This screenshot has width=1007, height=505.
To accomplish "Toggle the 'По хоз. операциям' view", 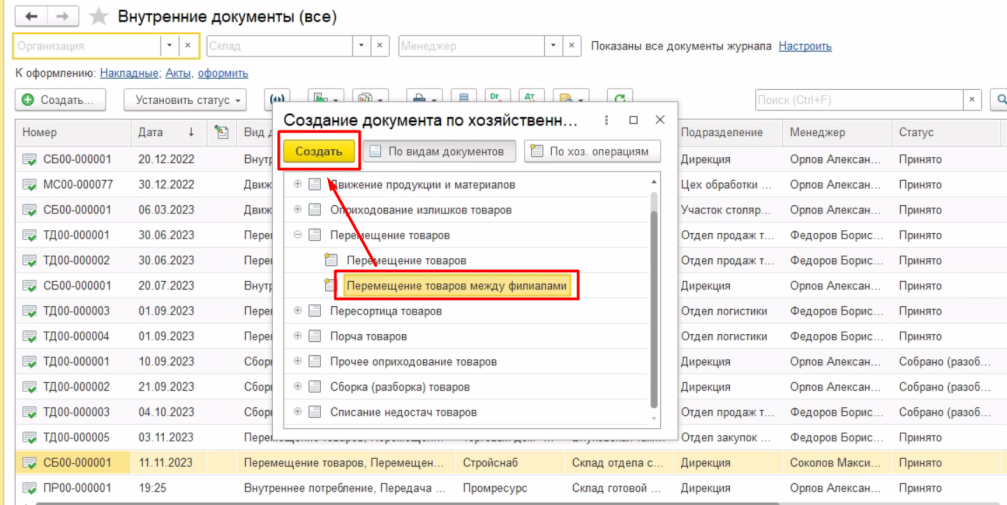I will (x=592, y=152).
